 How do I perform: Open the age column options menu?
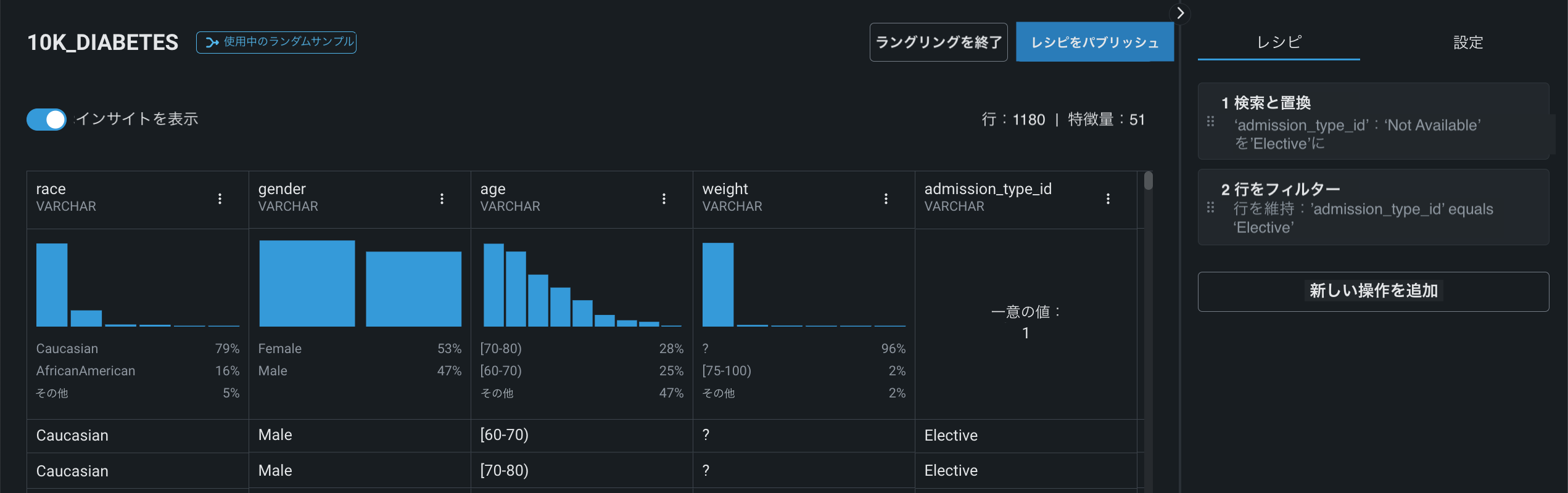coord(664,198)
